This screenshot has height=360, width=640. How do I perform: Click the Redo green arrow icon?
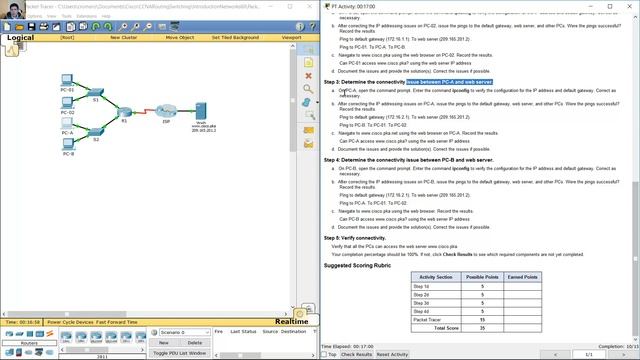click(108, 27)
